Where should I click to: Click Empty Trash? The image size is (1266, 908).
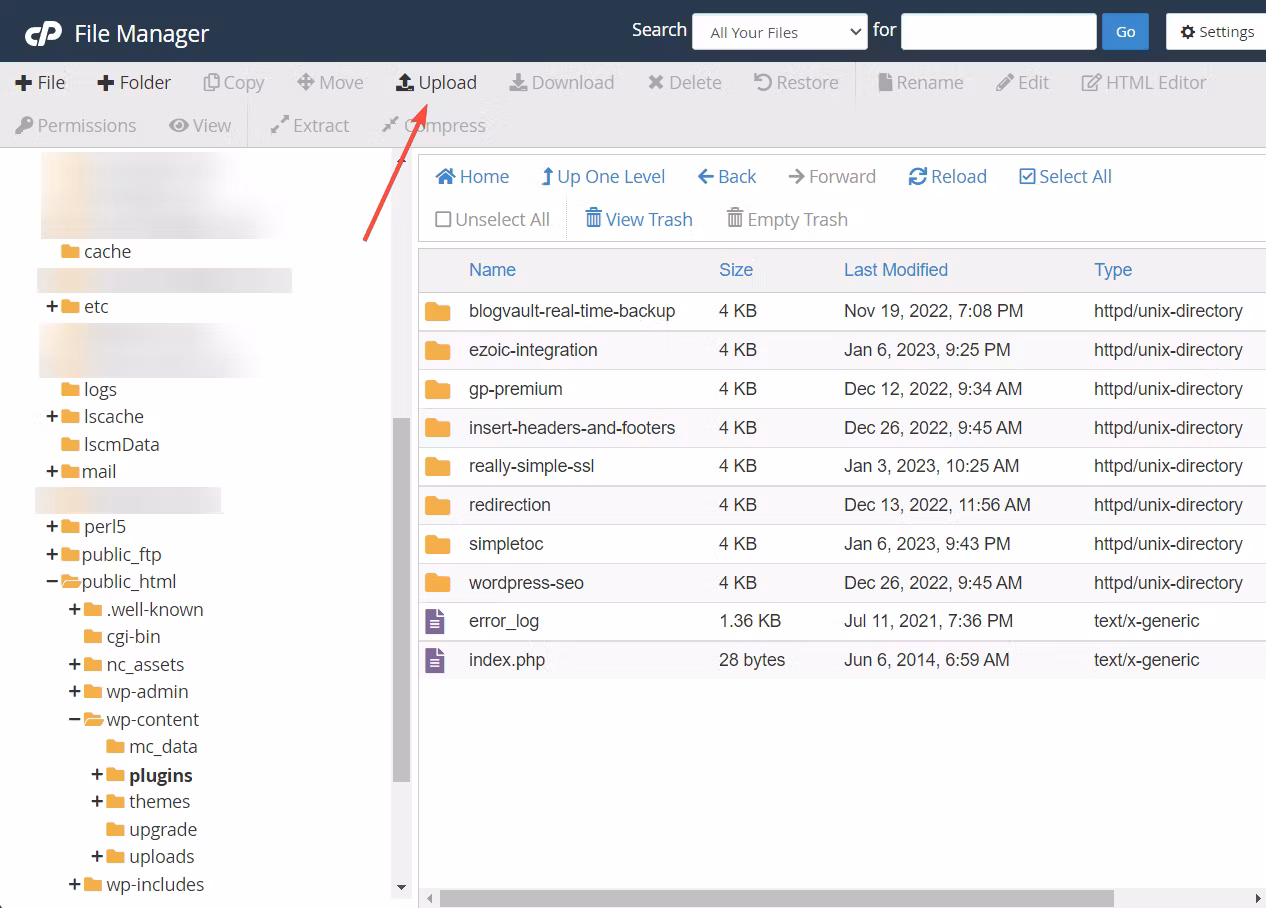pyautogui.click(x=787, y=219)
